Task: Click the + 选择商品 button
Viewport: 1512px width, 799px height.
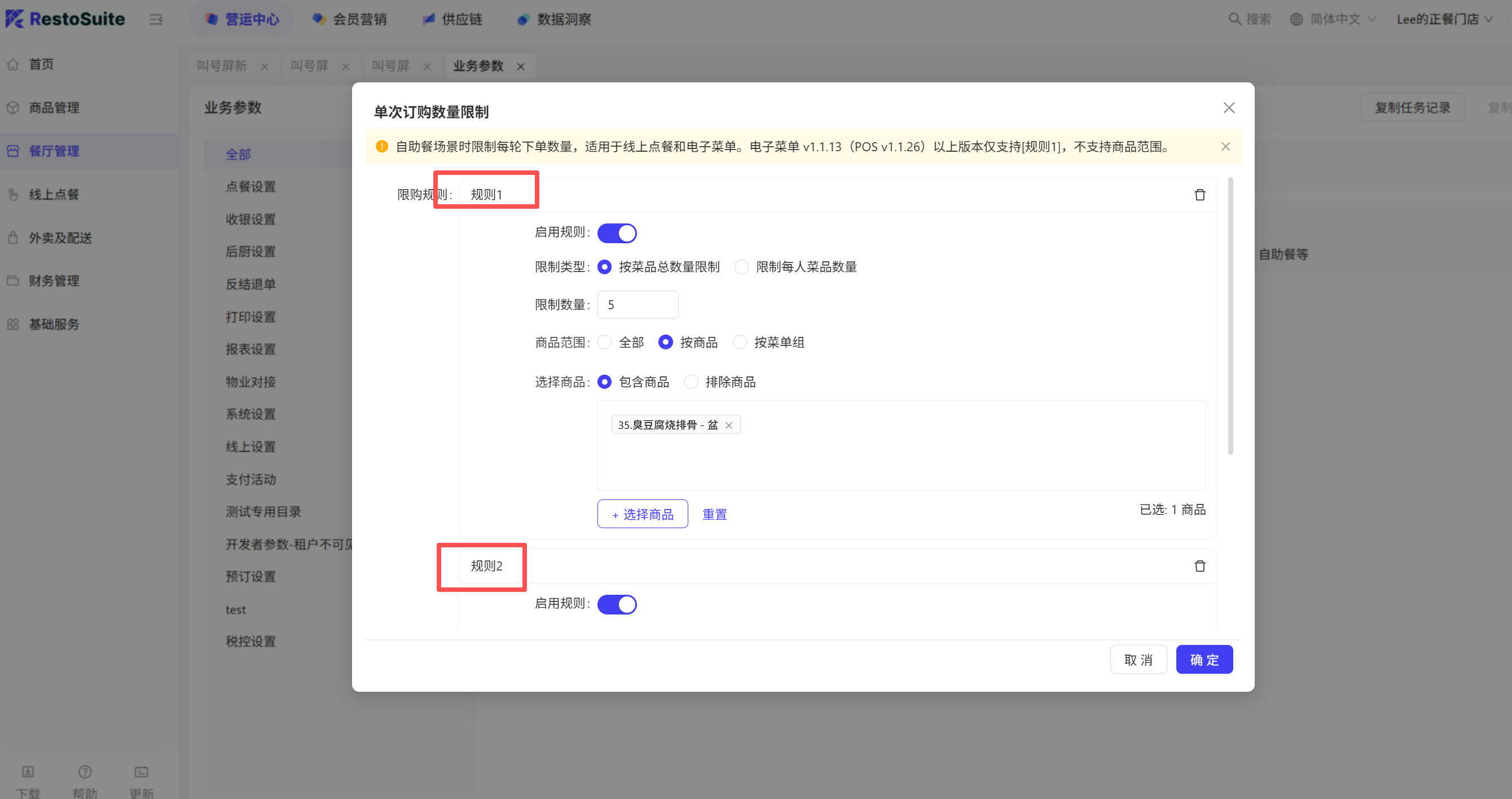Action: 642,514
